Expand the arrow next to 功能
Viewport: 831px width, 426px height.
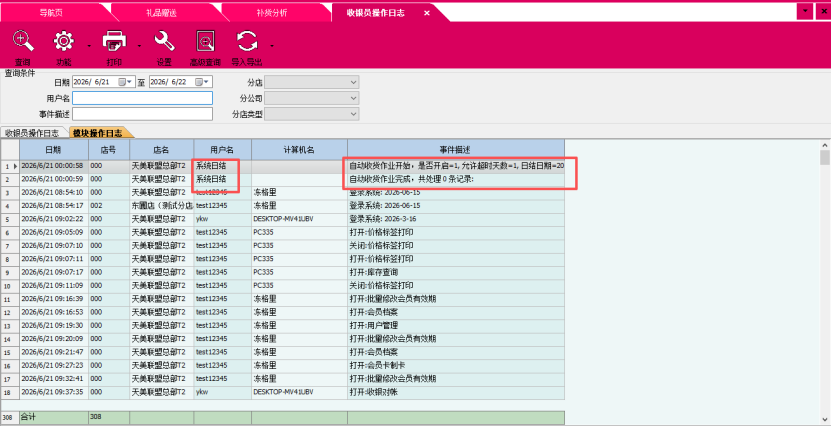pos(89,46)
